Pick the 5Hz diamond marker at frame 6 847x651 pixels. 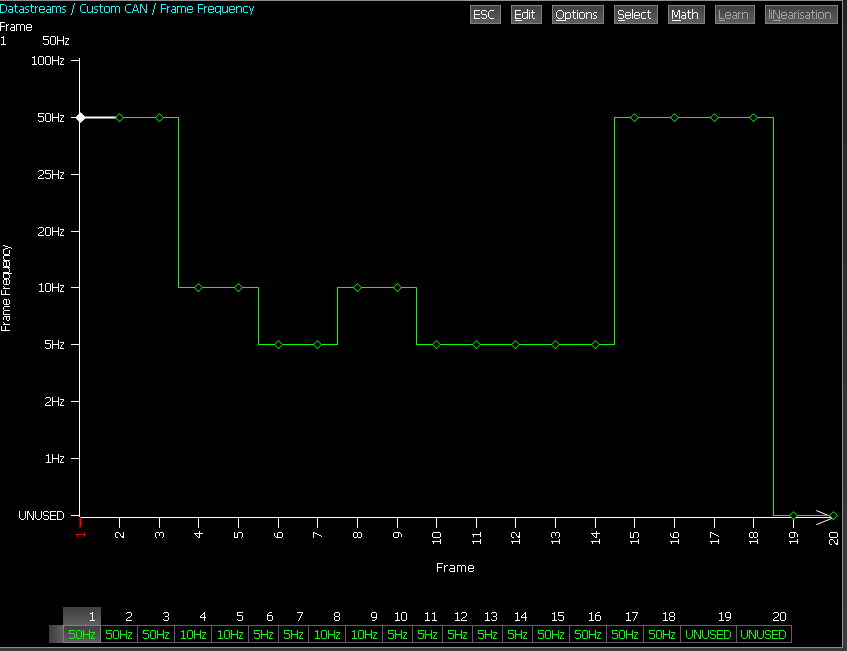278,344
